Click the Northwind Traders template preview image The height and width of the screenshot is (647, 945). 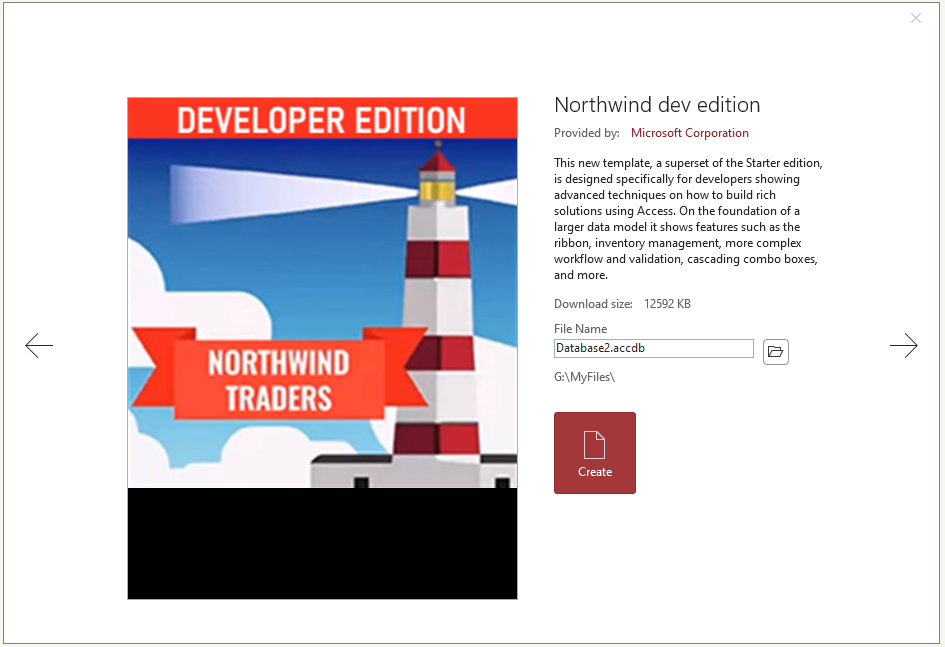pyautogui.click(x=322, y=348)
